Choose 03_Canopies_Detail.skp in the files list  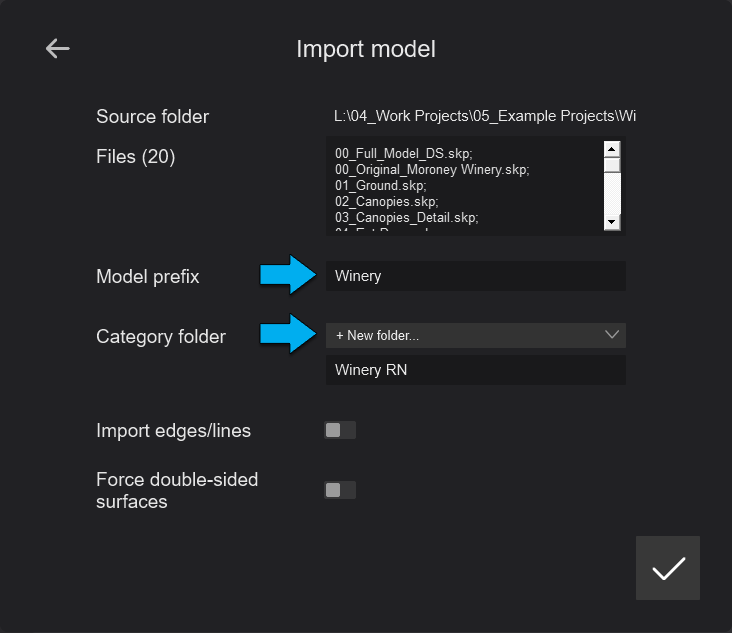pos(407,217)
